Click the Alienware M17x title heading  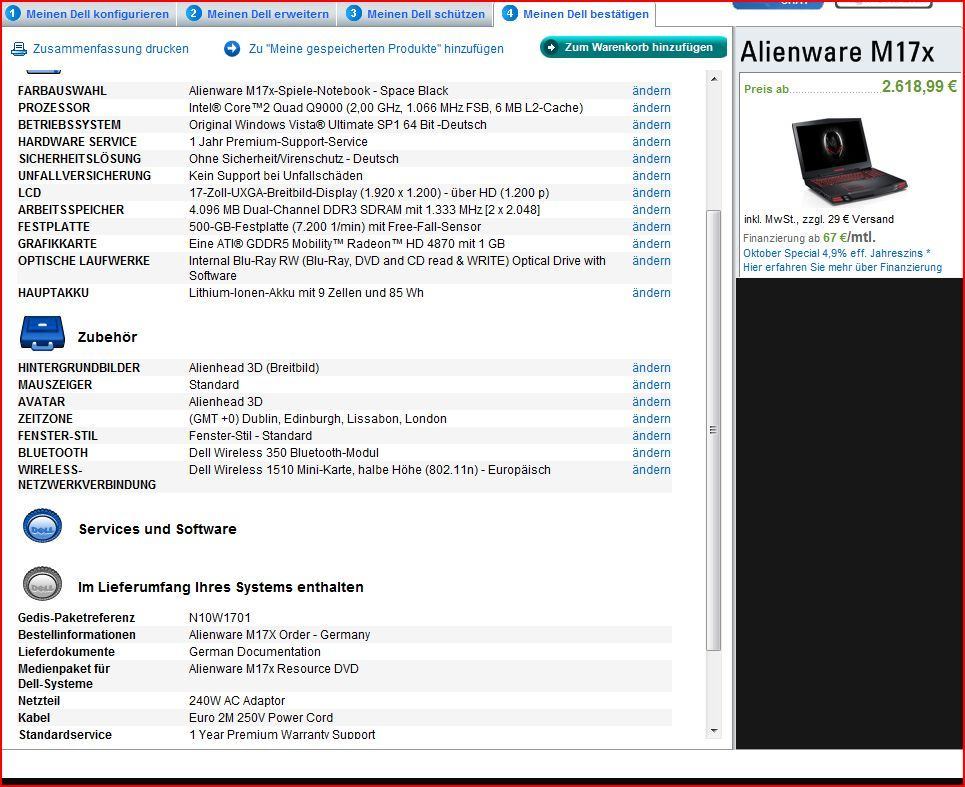(837, 51)
